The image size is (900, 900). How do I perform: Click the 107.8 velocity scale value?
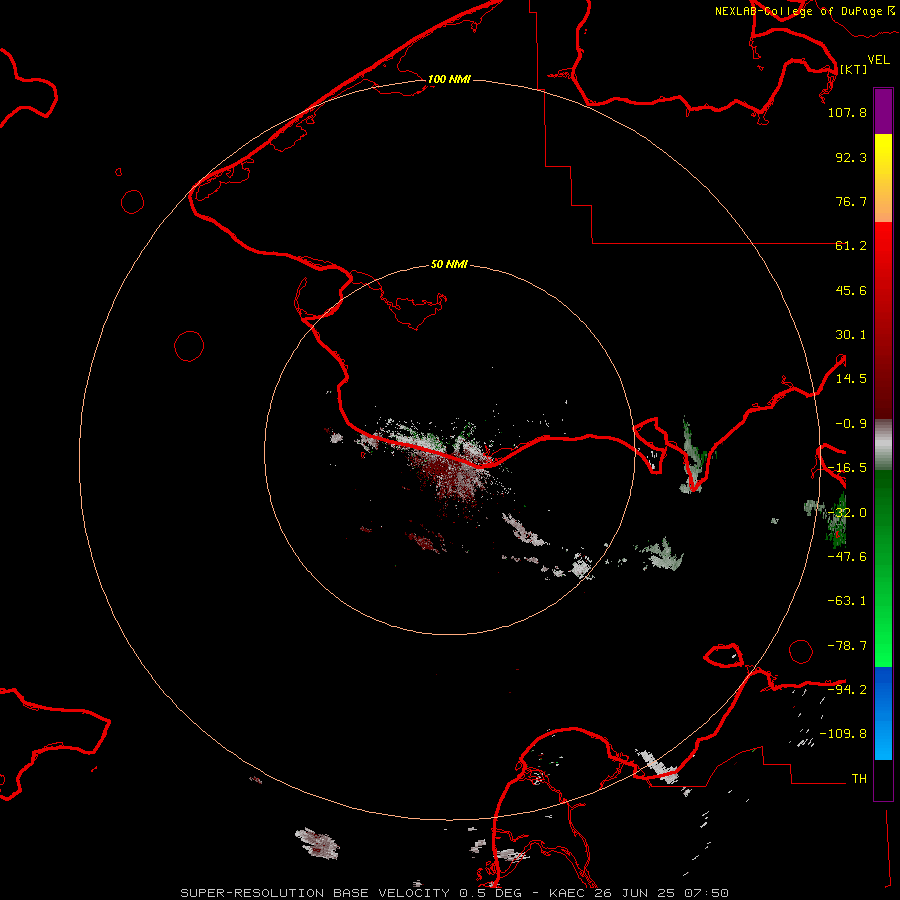click(x=847, y=112)
